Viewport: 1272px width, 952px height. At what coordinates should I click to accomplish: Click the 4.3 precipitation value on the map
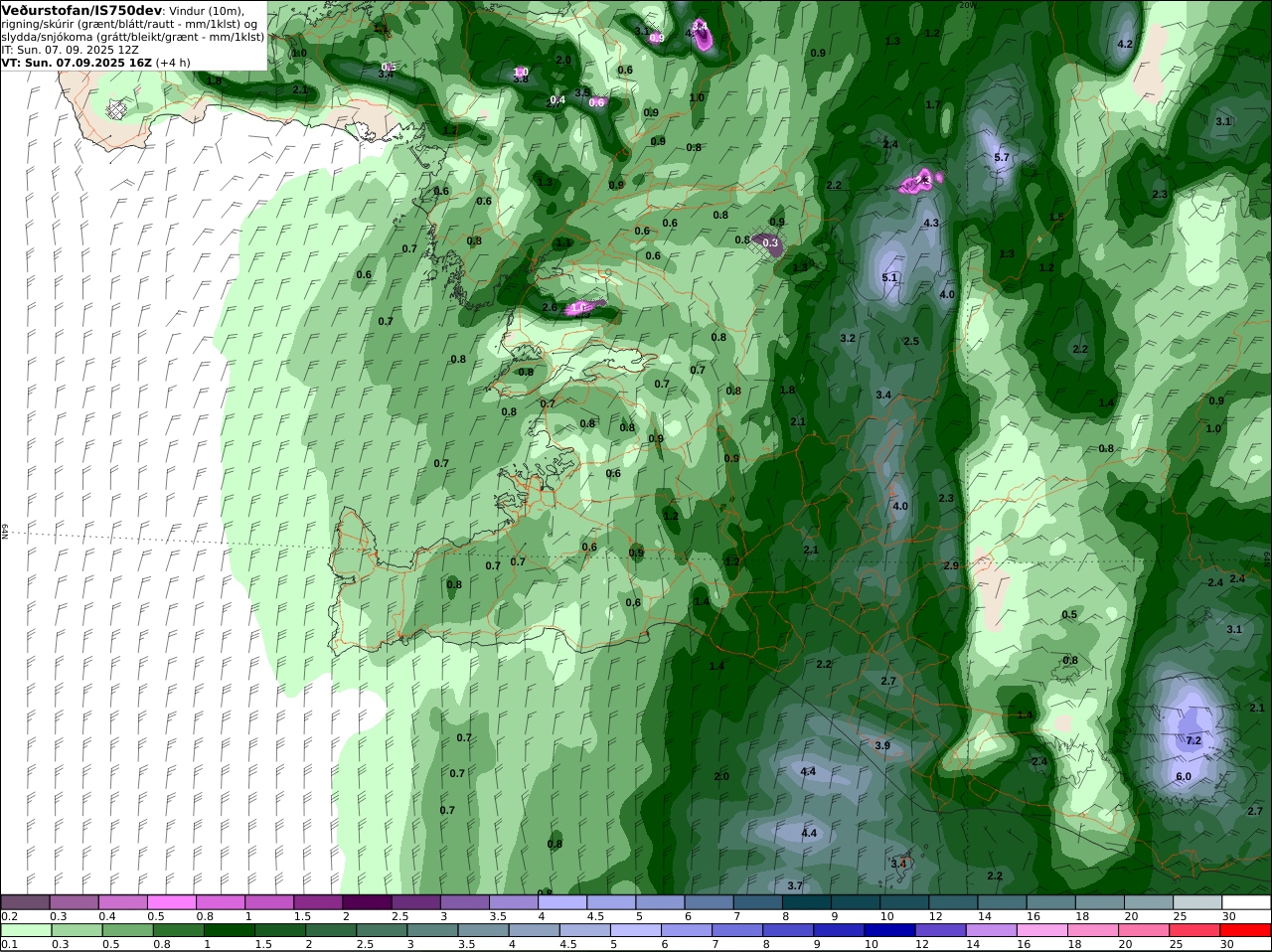click(931, 224)
